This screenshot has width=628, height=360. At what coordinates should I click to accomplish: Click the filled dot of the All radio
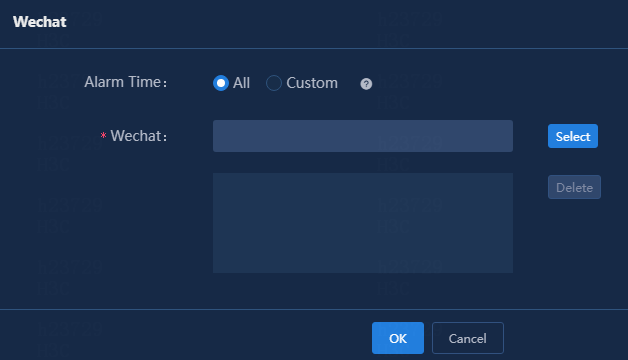(x=221, y=83)
